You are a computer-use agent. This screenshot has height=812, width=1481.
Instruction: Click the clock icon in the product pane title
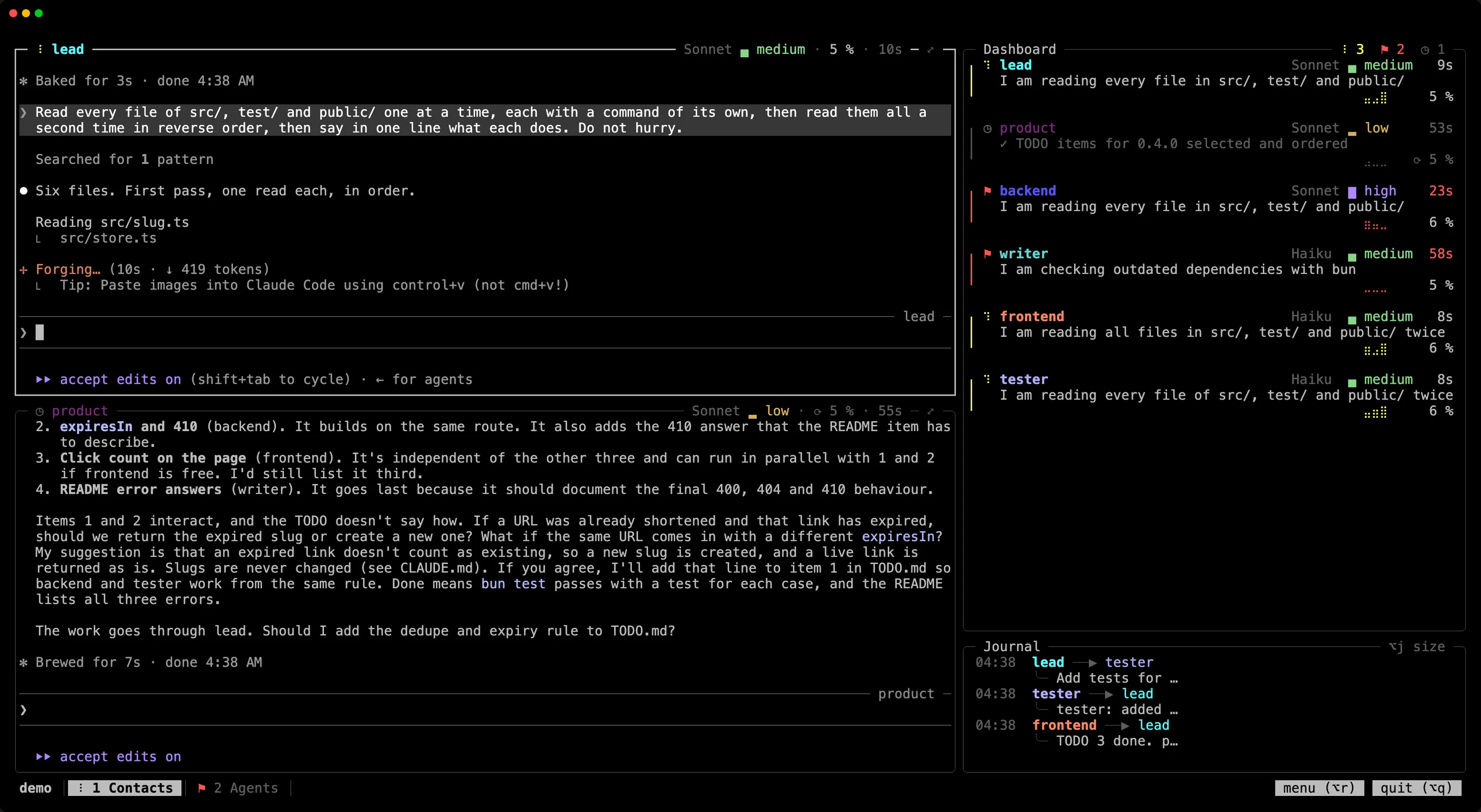tap(40, 411)
